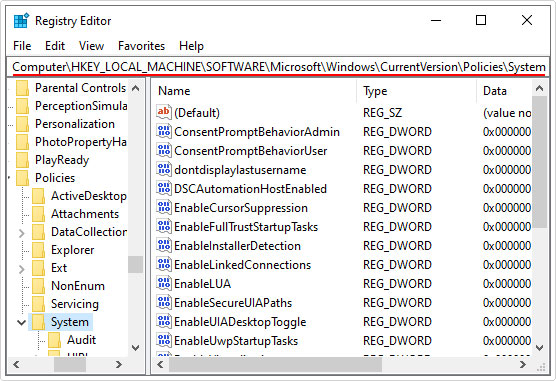Select the ConsentPromptBehaviorAdmin value name

click(257, 132)
